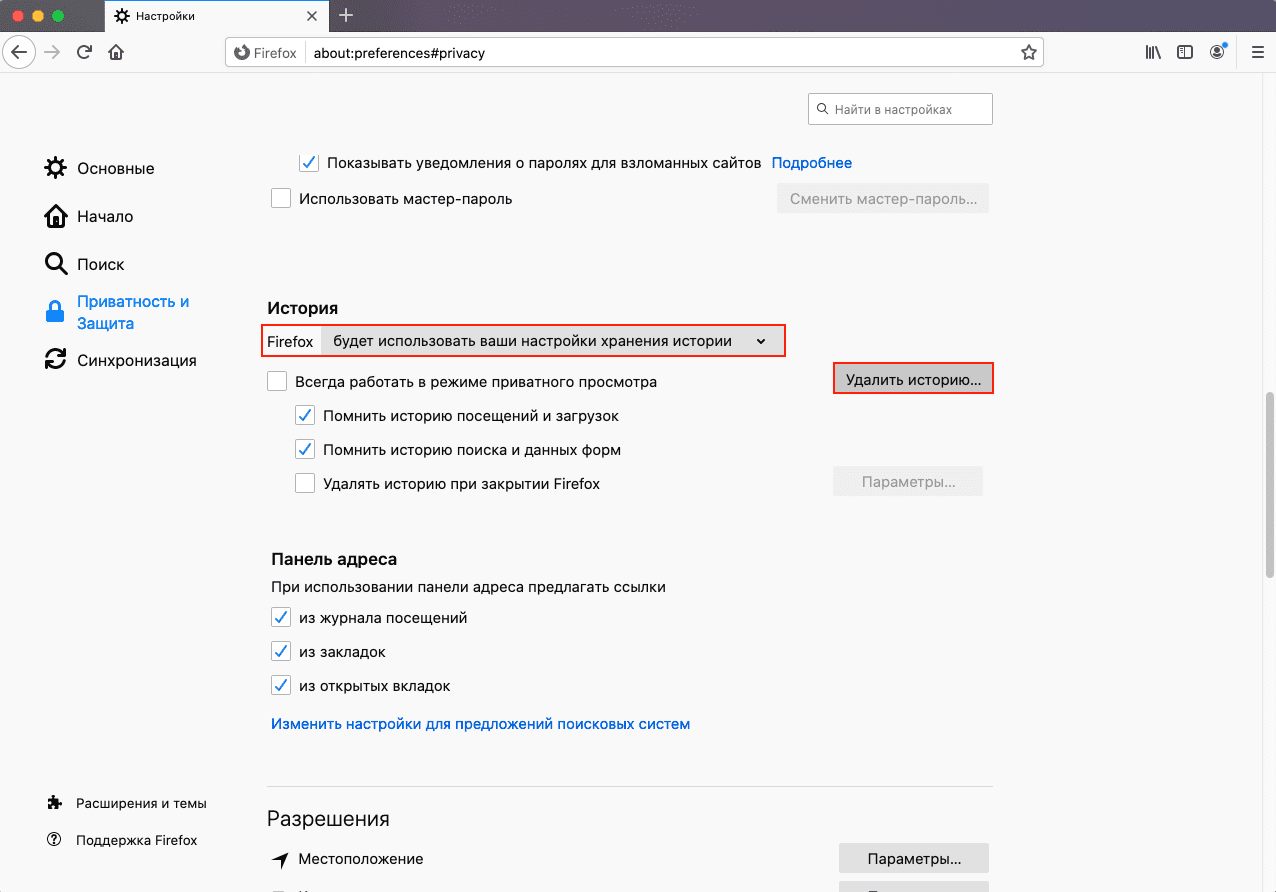The image size is (1276, 892).
Task: Click the reload page icon
Action: [x=84, y=52]
